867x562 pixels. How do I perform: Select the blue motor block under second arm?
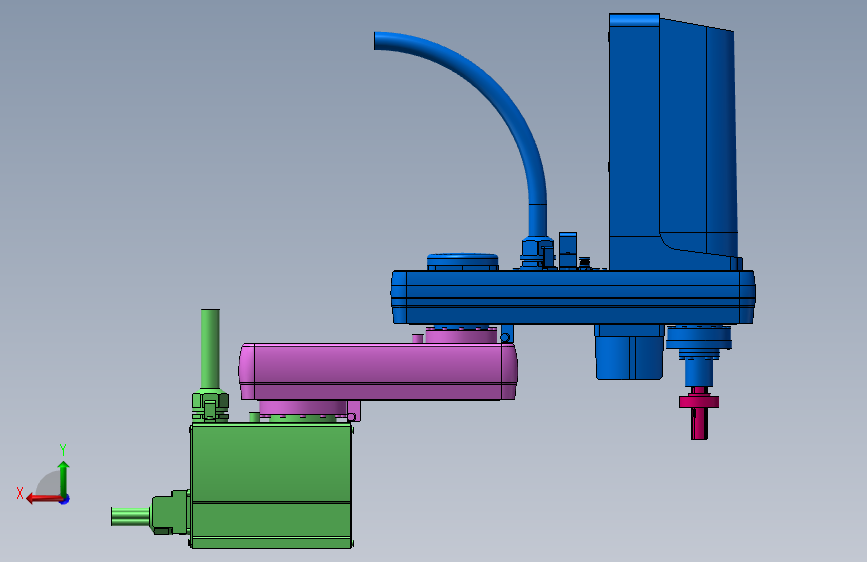tap(629, 352)
